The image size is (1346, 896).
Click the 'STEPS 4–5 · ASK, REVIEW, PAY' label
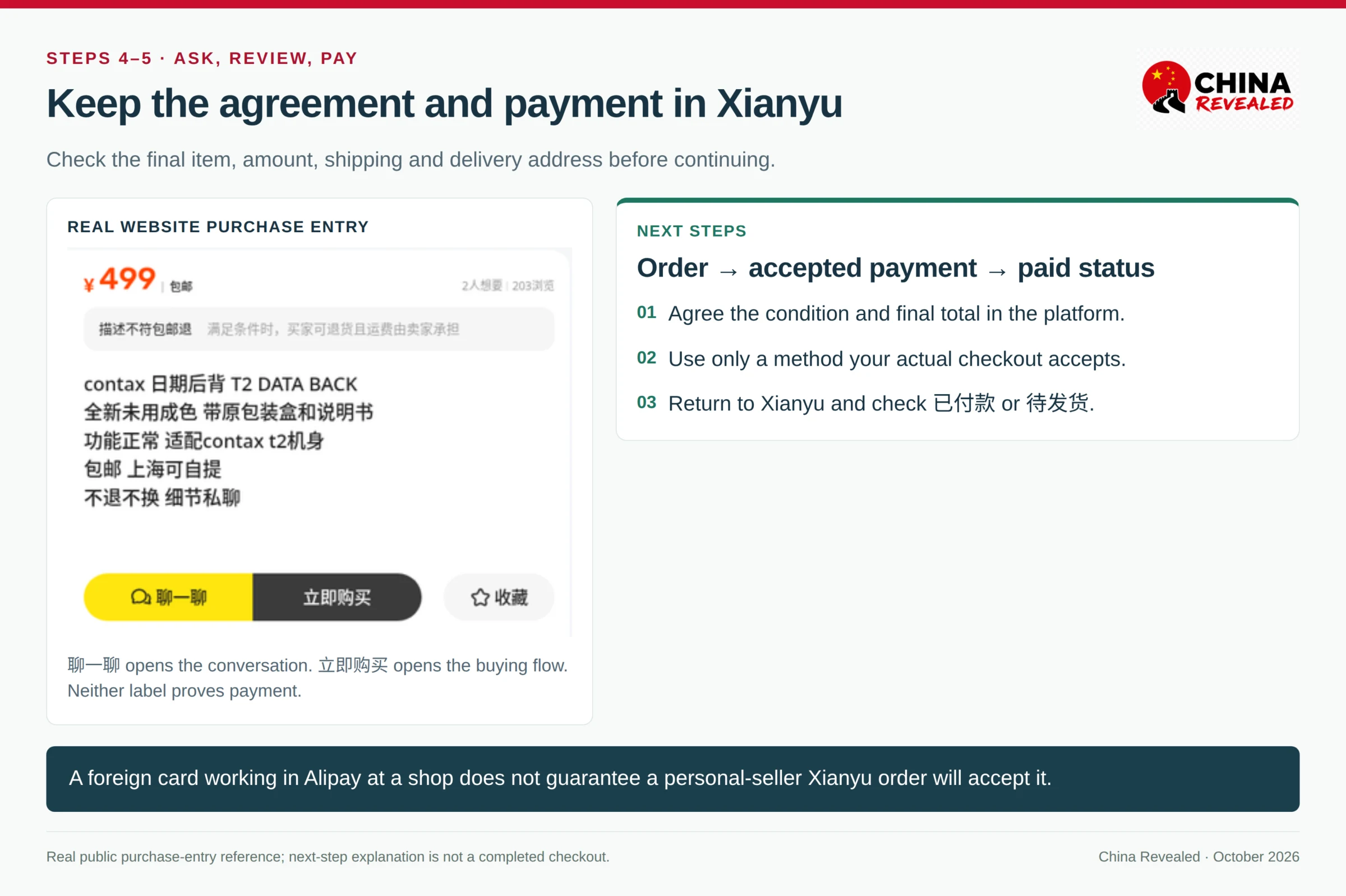click(202, 58)
